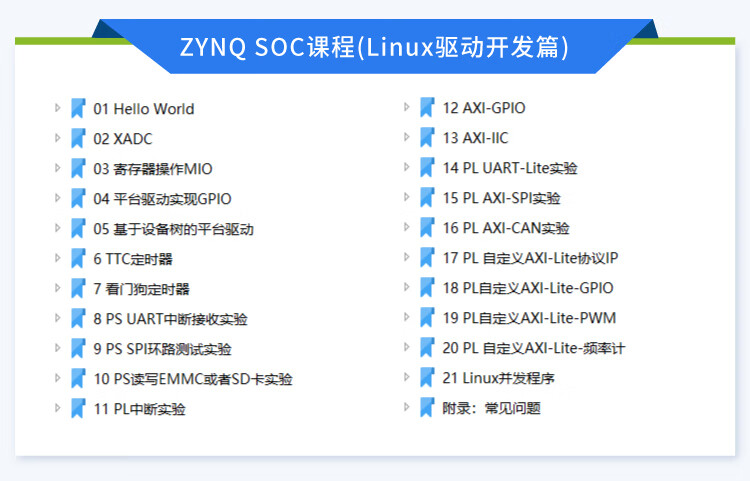750x481 pixels.
Task: Open the '14 PL UART-Lite实验' entry
Action: click(510, 168)
